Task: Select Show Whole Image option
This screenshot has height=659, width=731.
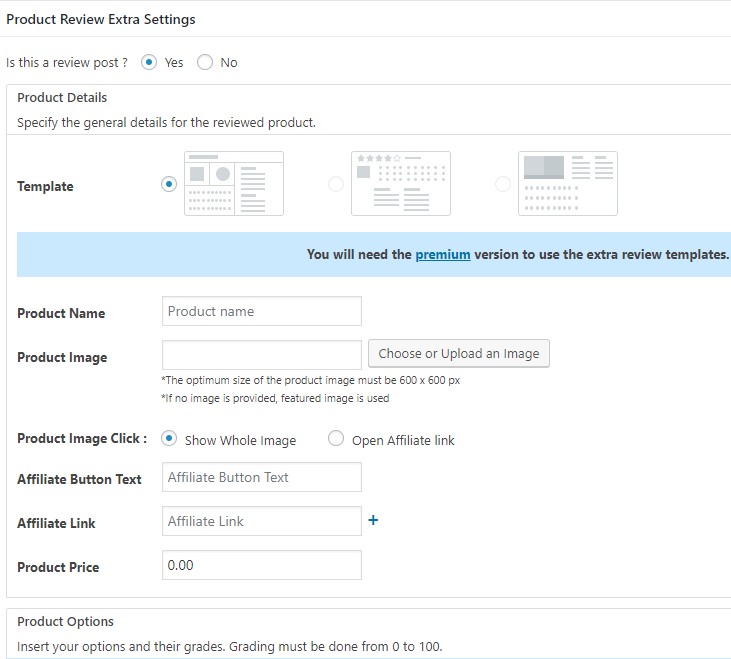Action: click(x=169, y=438)
